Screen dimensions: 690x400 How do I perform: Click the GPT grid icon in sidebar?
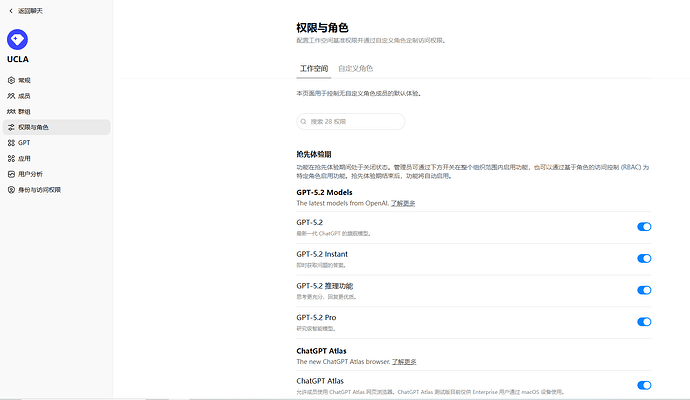11,143
